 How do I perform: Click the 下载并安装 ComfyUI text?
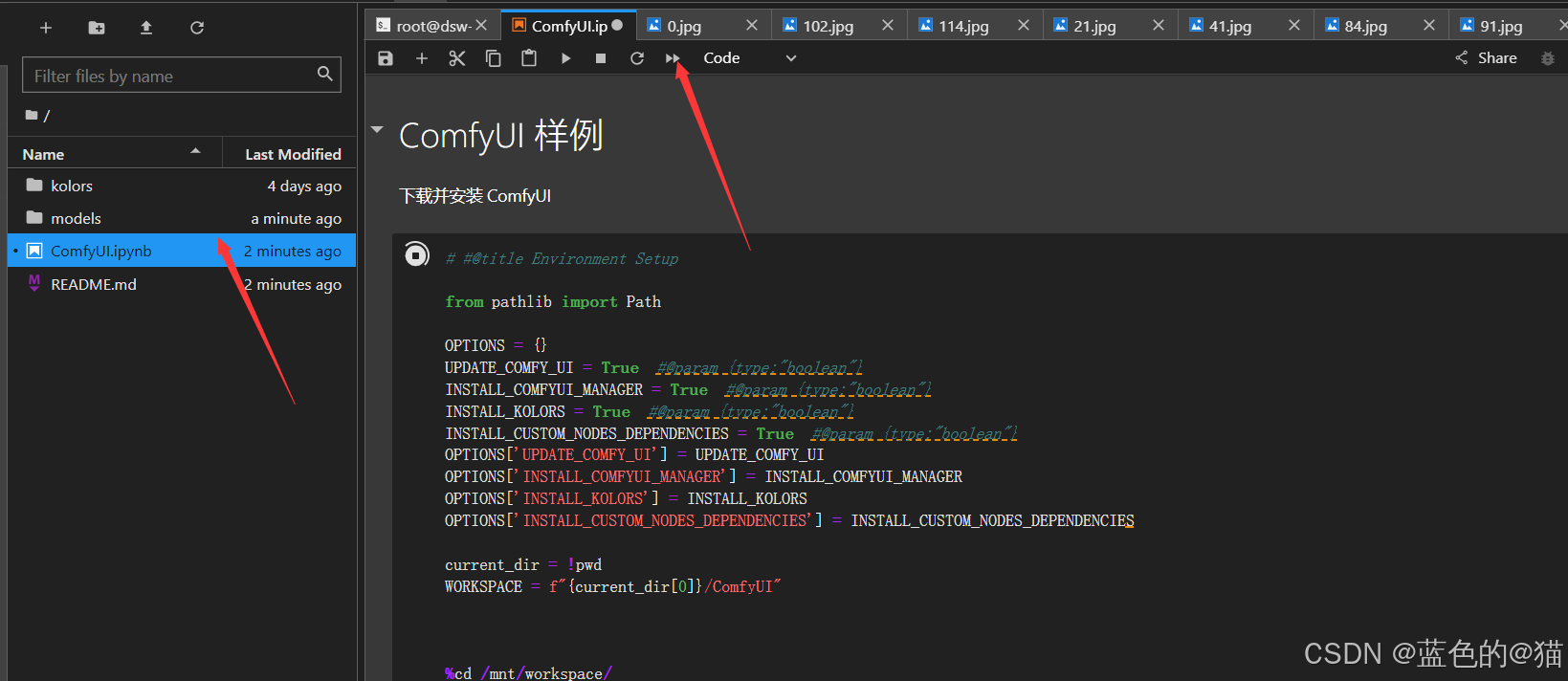click(475, 196)
